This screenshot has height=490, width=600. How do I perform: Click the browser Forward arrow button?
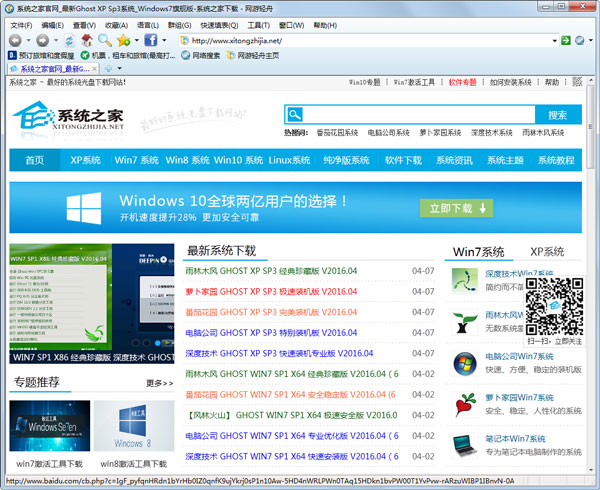[41, 40]
